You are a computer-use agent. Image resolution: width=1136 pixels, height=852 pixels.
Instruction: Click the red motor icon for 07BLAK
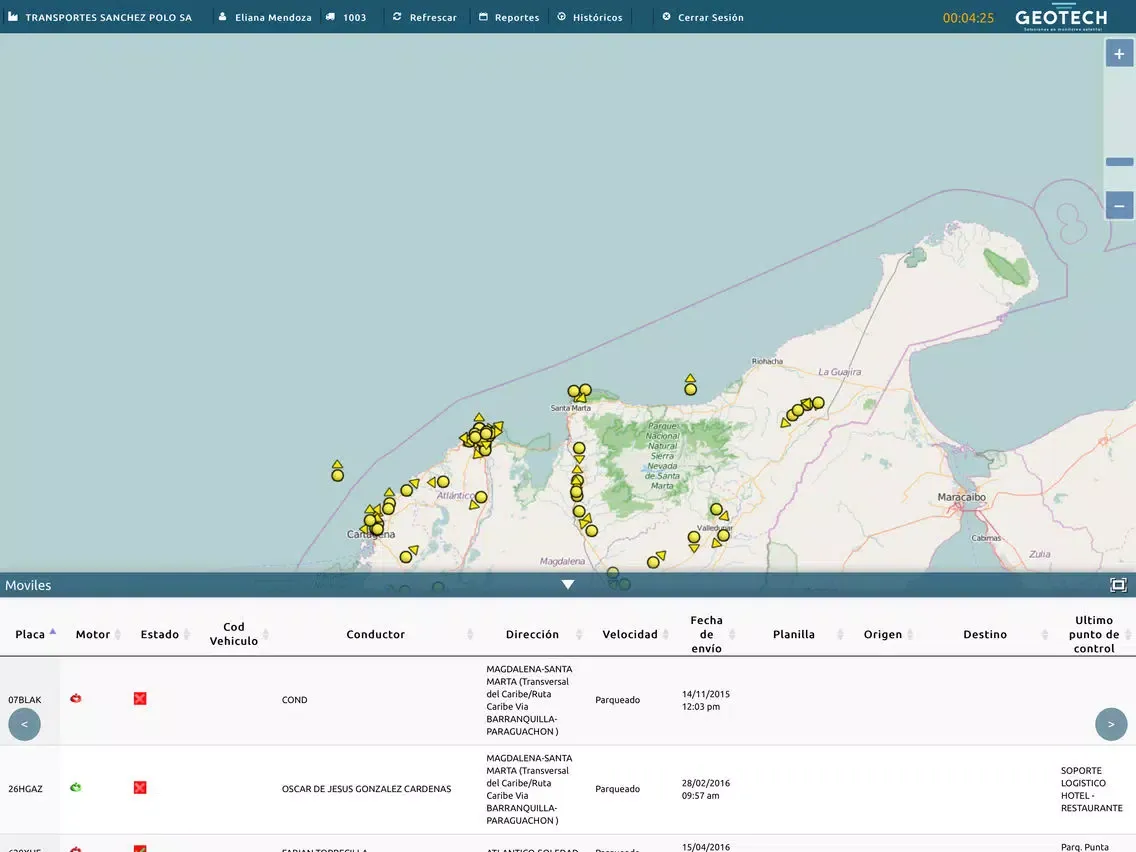tap(75, 698)
